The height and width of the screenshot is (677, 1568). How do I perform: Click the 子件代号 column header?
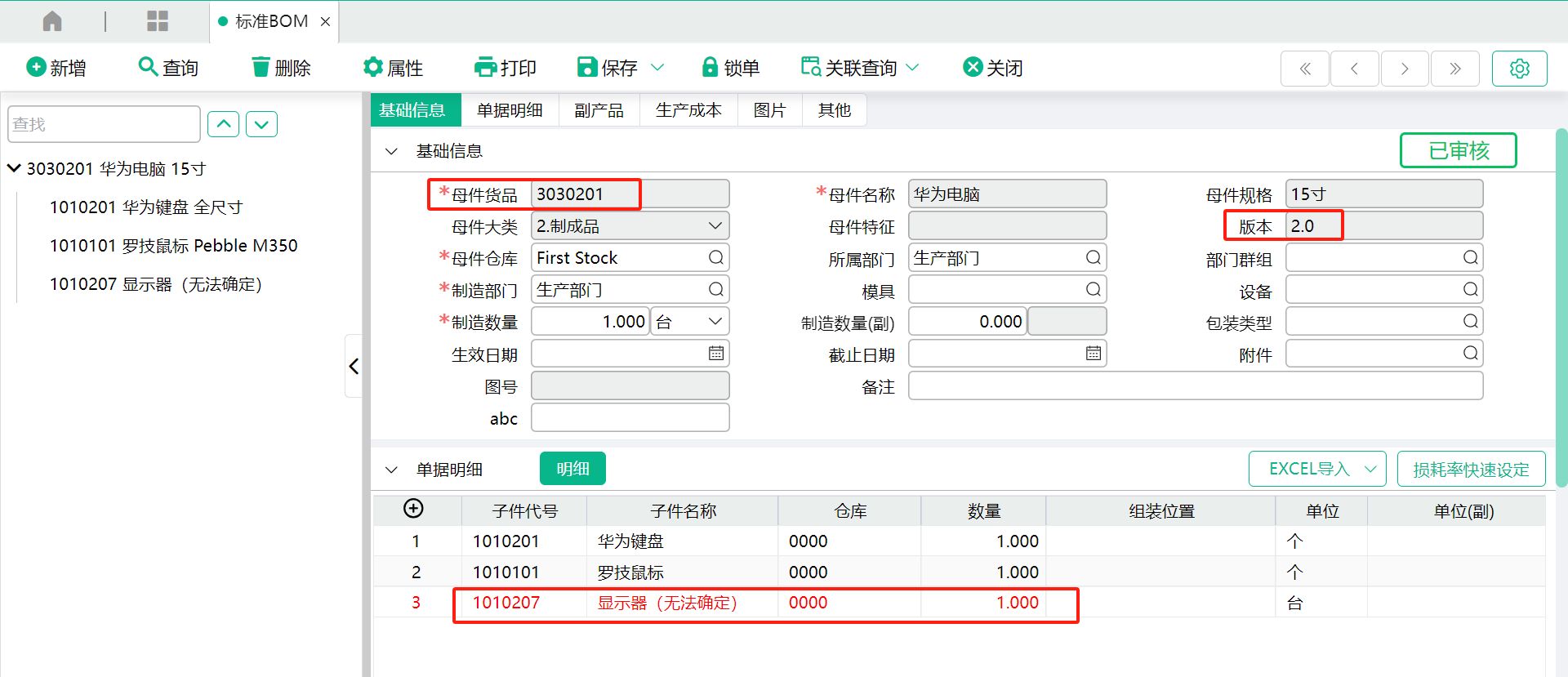tap(524, 511)
